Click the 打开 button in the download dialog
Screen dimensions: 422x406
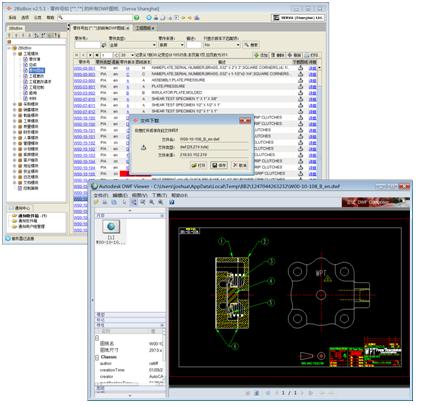[x=199, y=165]
